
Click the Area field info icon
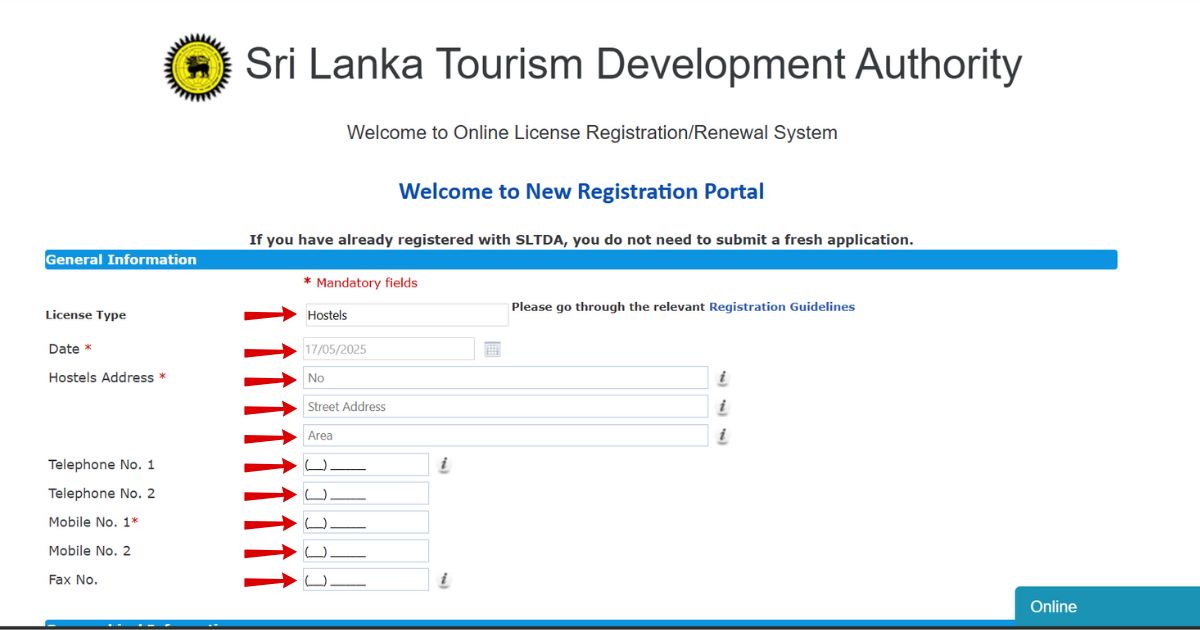click(722, 436)
